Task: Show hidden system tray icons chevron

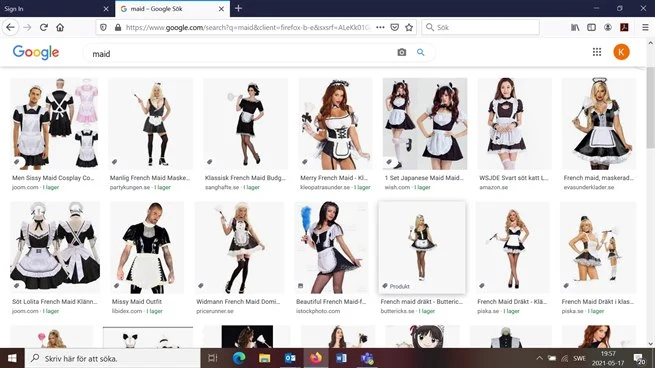Action: click(x=539, y=358)
